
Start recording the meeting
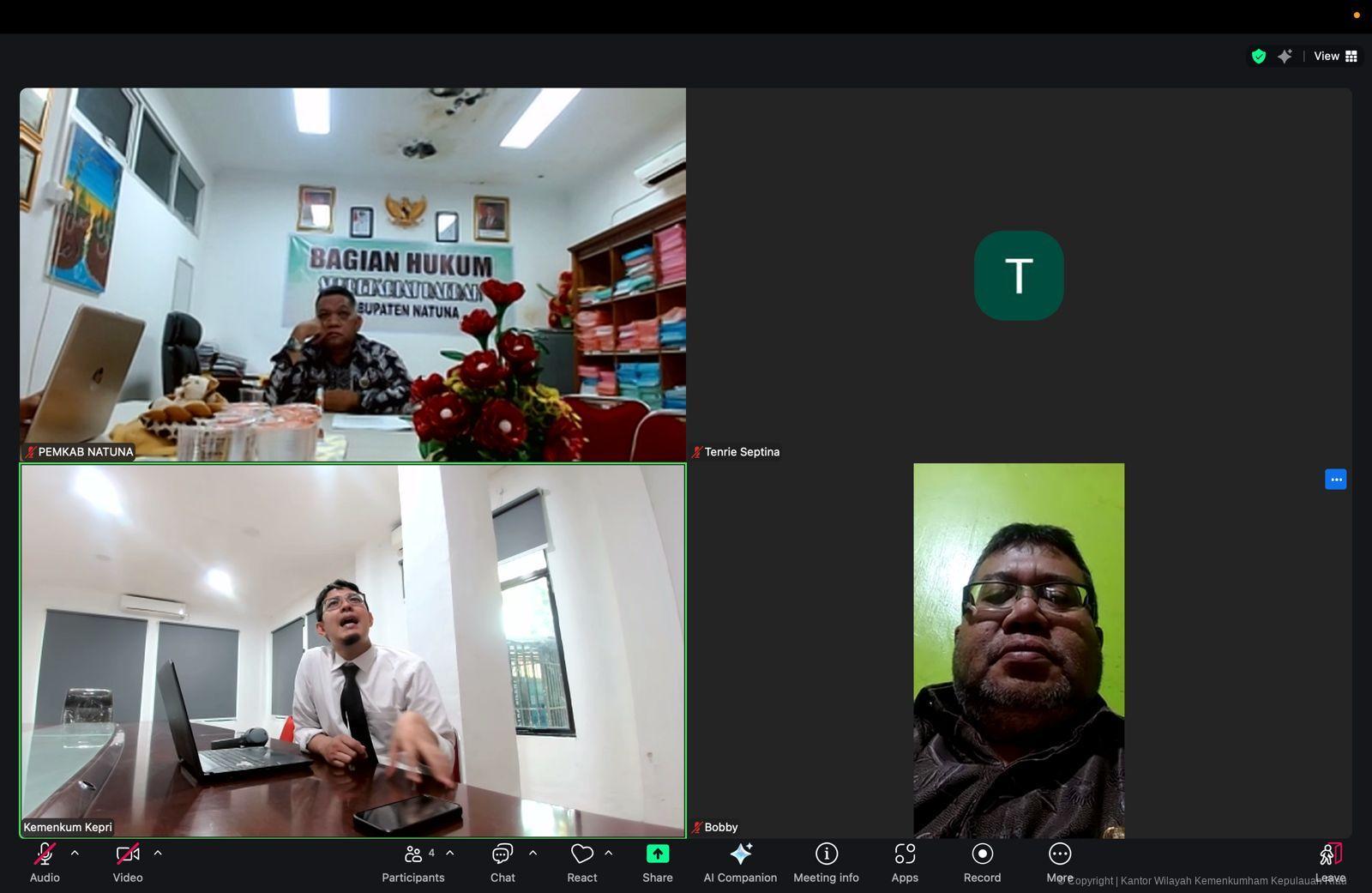pos(982,854)
